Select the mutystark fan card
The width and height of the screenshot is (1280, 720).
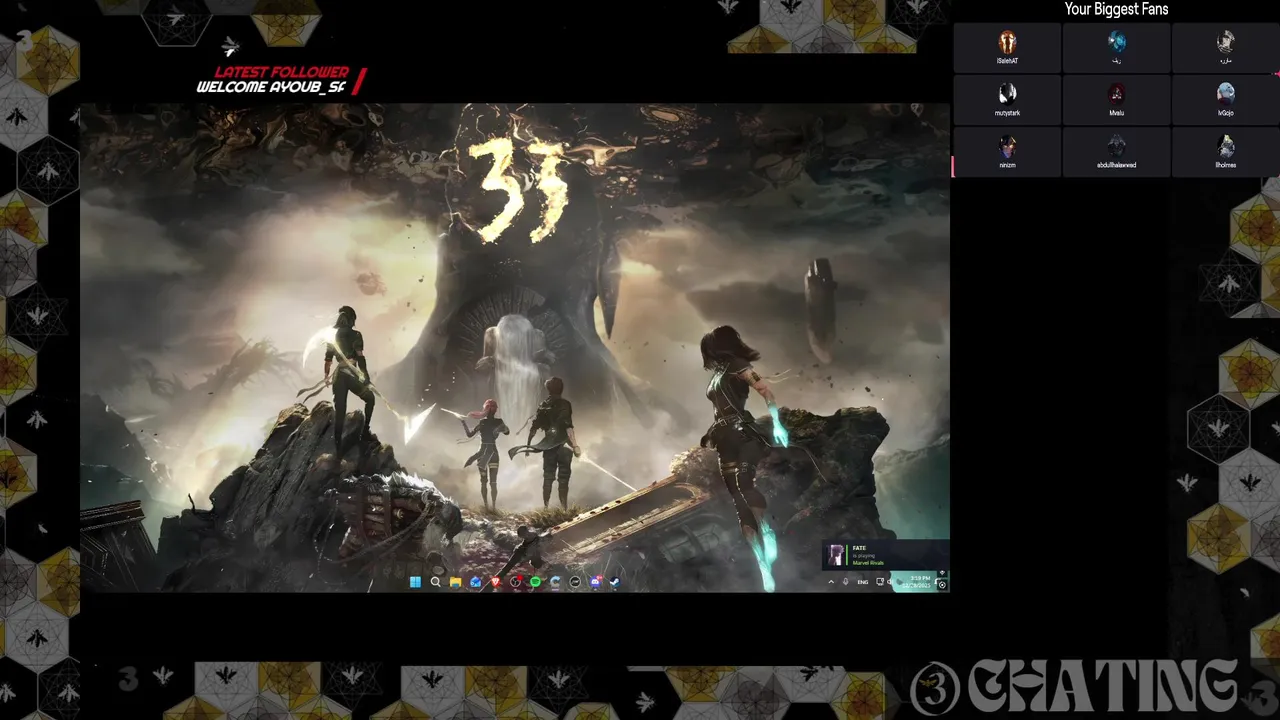[1007, 99]
